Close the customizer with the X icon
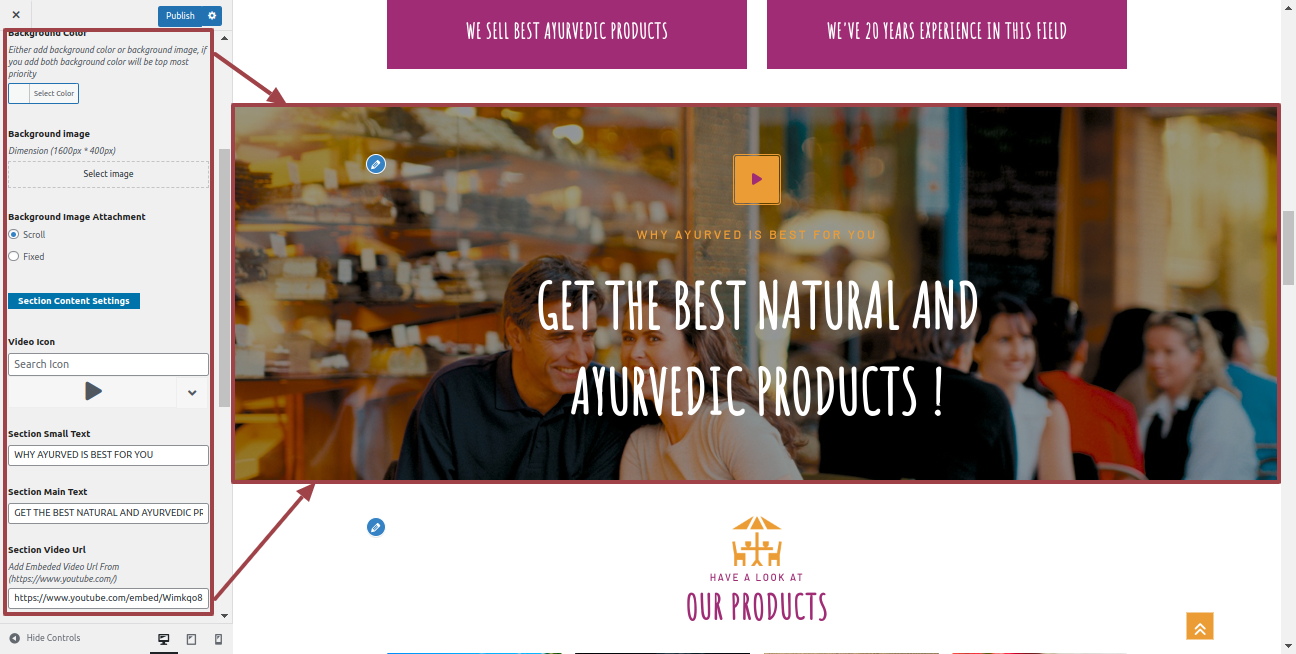The height and width of the screenshot is (654, 1296). (x=15, y=15)
